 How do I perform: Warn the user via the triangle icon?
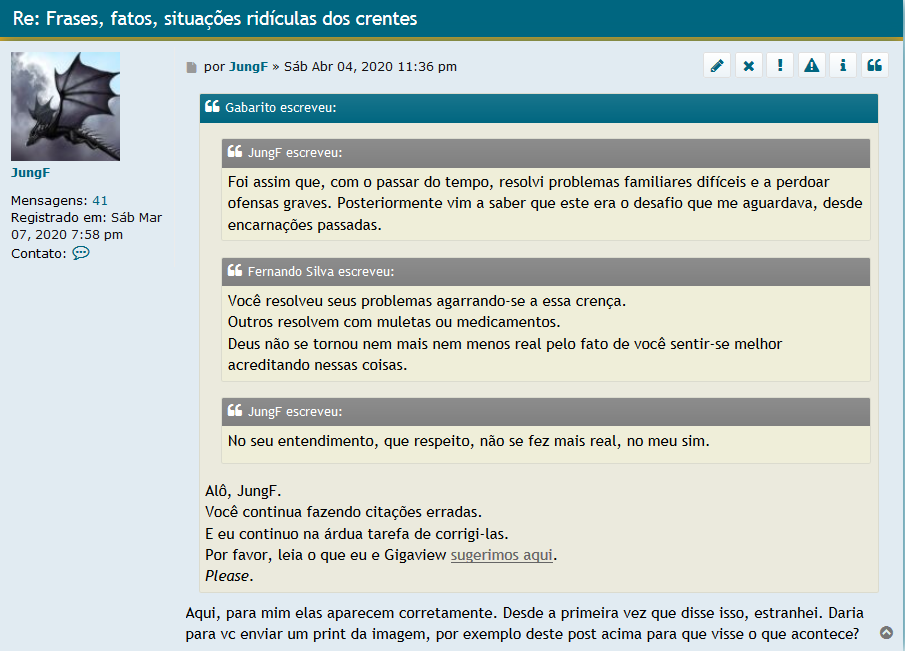(811, 65)
